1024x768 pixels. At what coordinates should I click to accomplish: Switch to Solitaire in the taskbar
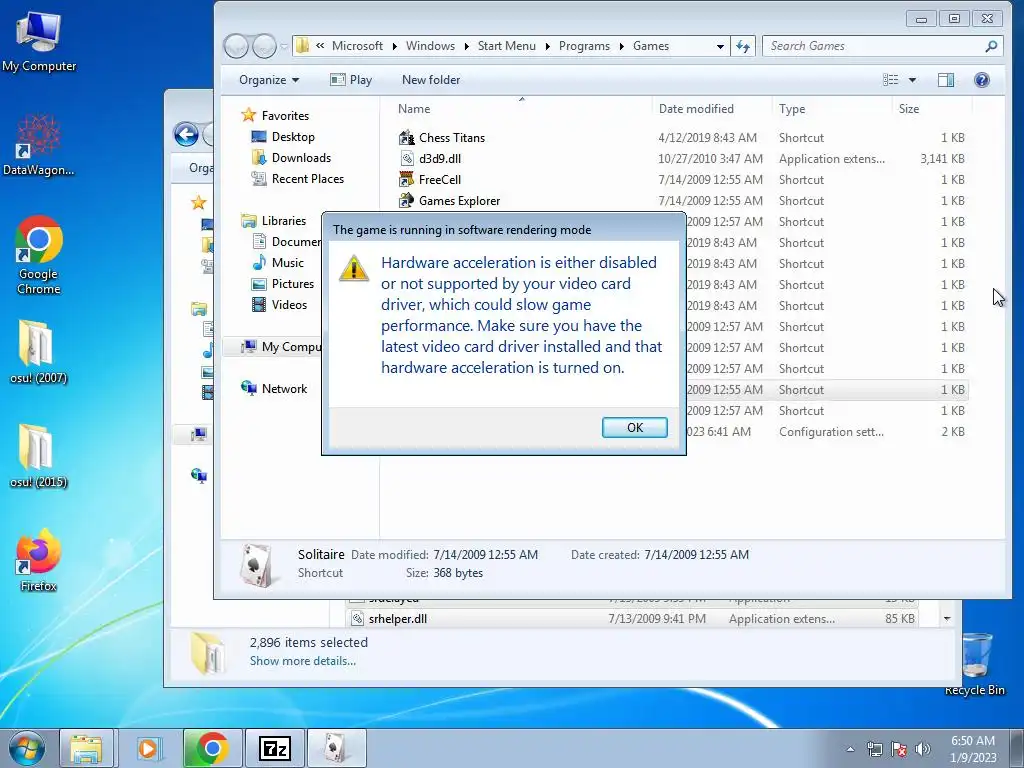coord(336,748)
